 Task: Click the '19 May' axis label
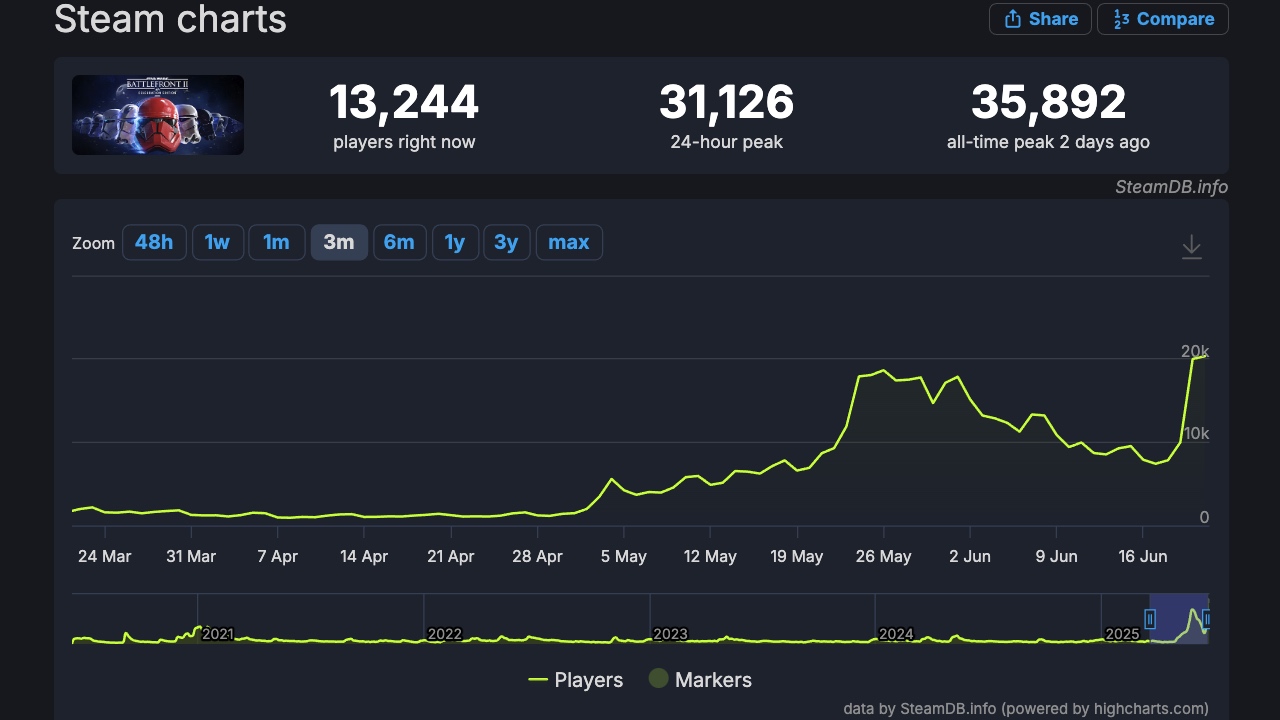tap(797, 557)
